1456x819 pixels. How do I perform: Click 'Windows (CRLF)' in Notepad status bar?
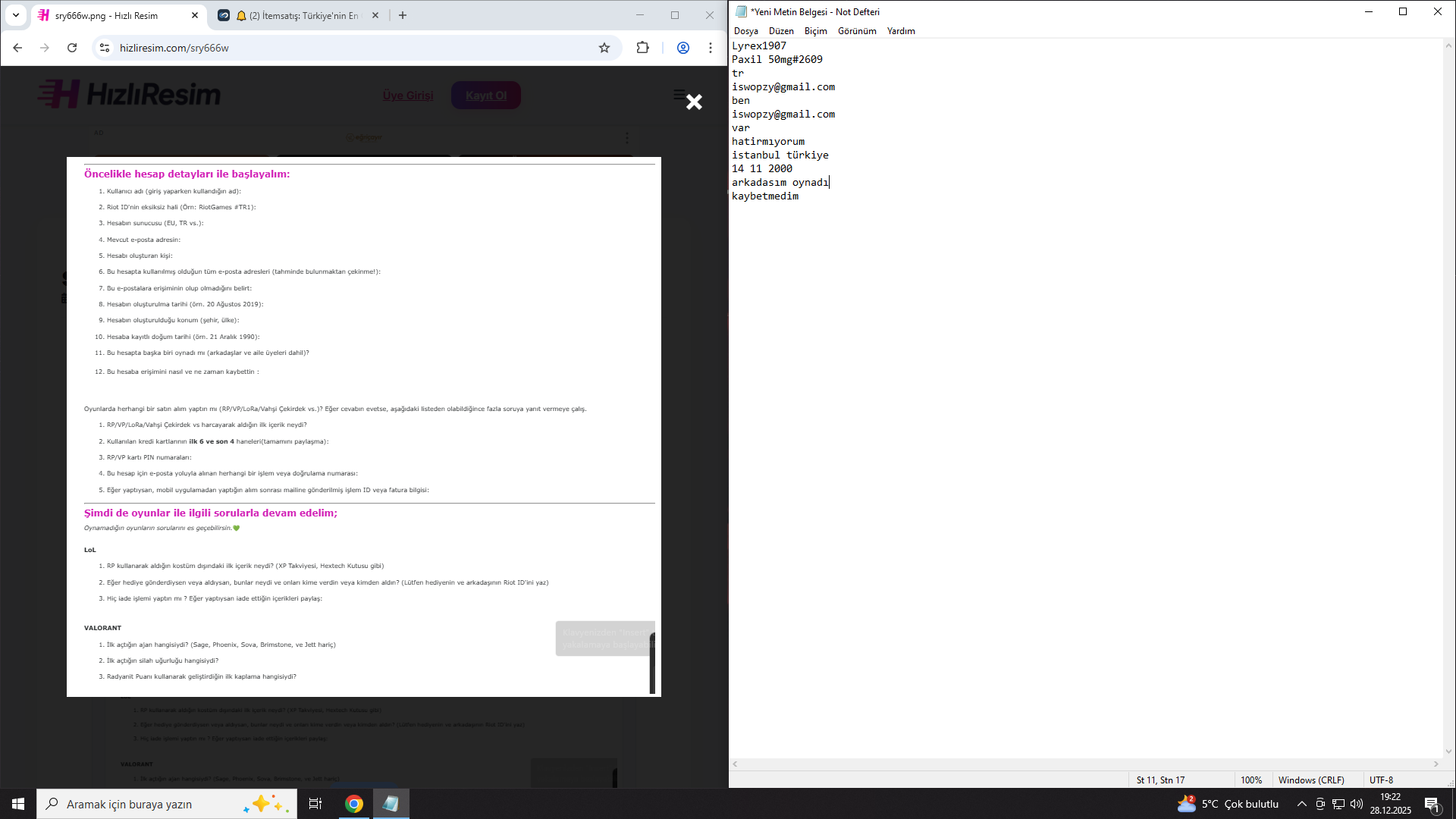click(1311, 780)
